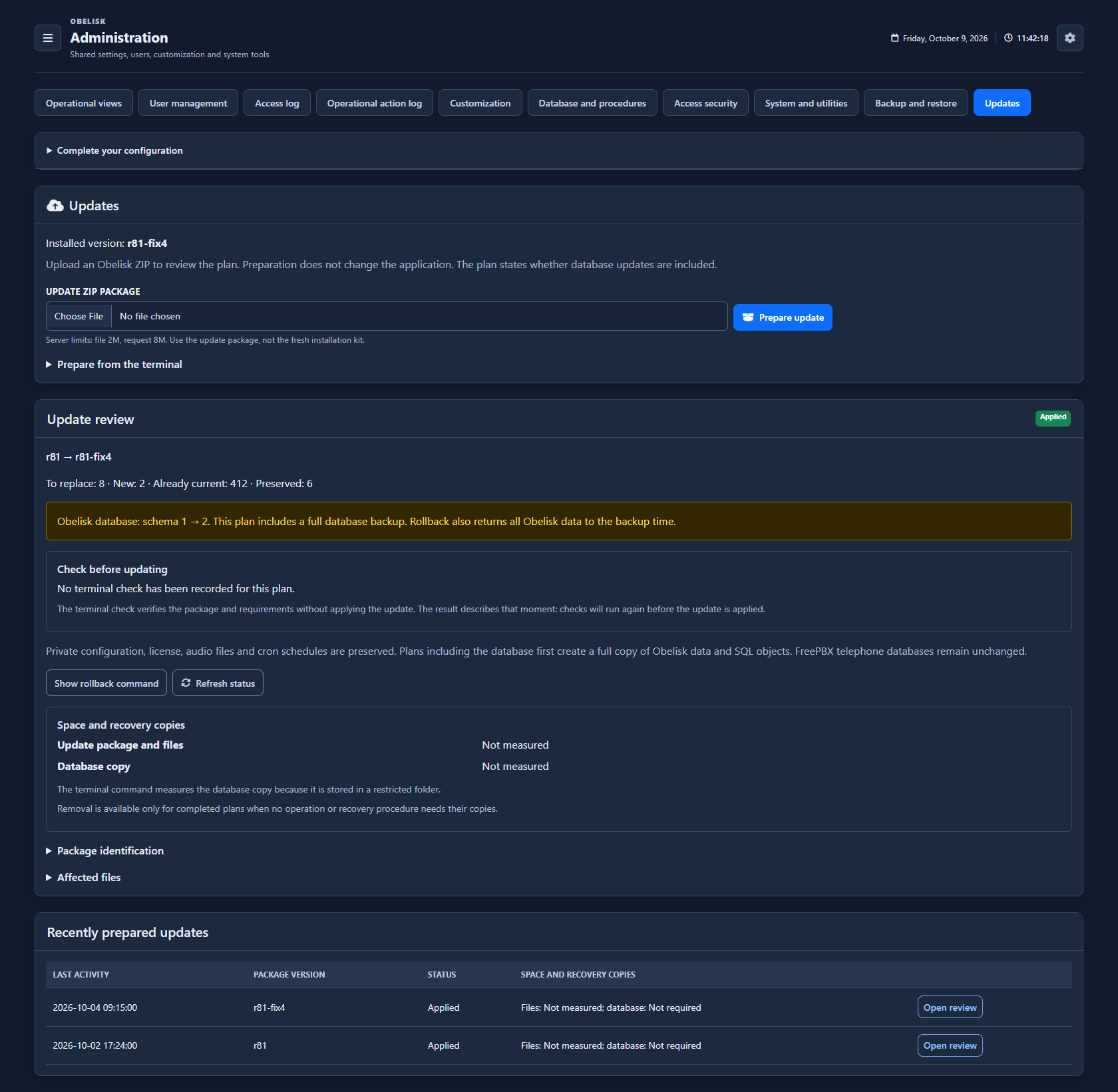1118x1092 pixels.
Task: Select the active Updates tab
Action: point(1002,102)
